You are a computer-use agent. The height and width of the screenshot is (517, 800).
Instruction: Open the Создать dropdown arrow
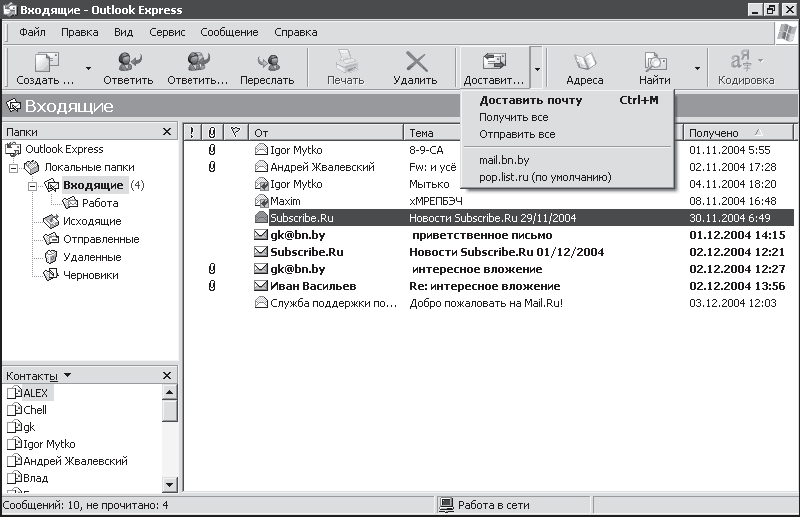[x=88, y=68]
